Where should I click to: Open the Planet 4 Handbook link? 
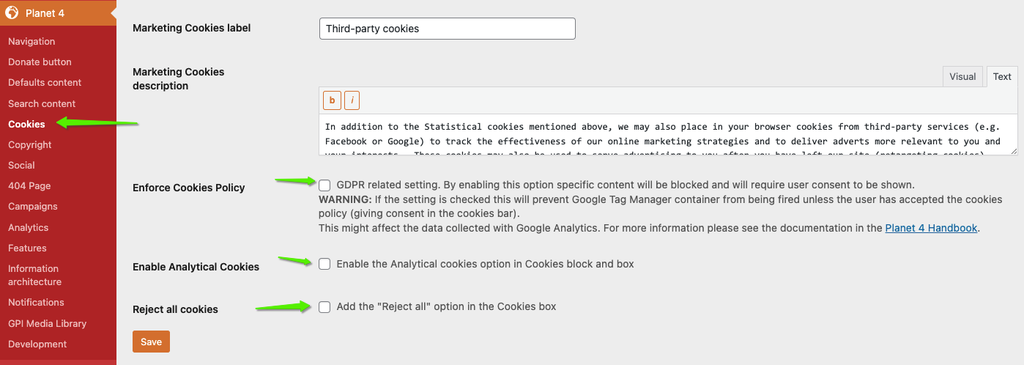(931, 229)
